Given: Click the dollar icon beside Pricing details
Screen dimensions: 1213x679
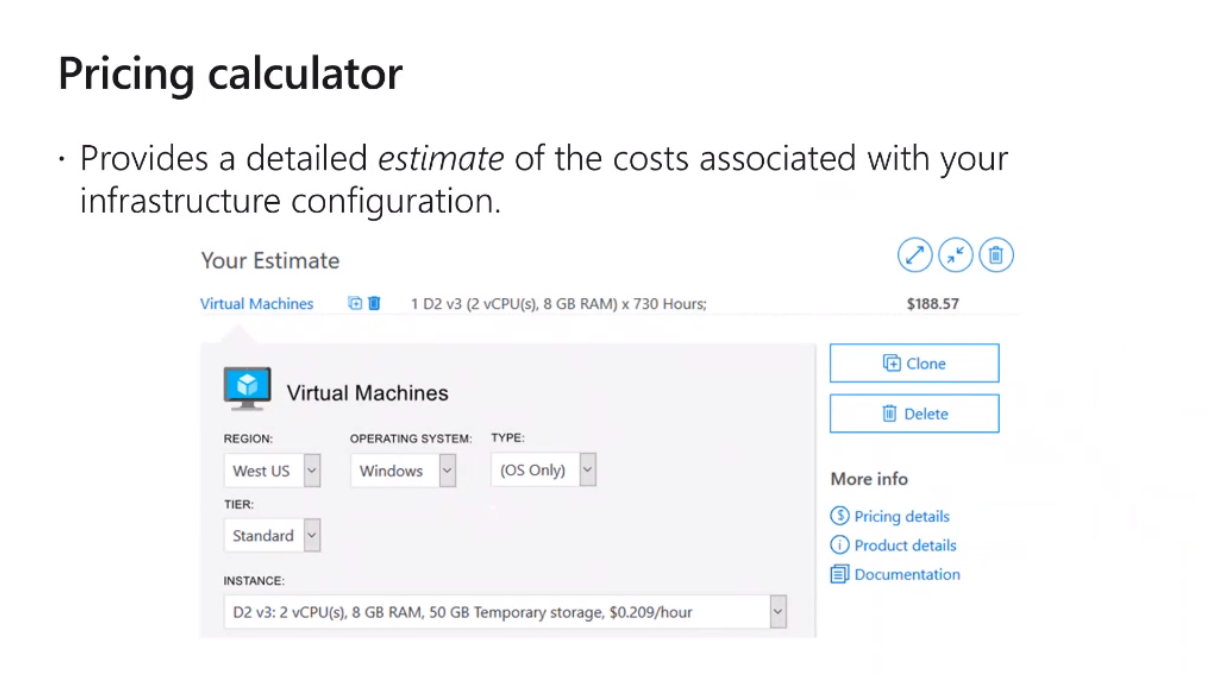Looking at the screenshot, I should (840, 516).
